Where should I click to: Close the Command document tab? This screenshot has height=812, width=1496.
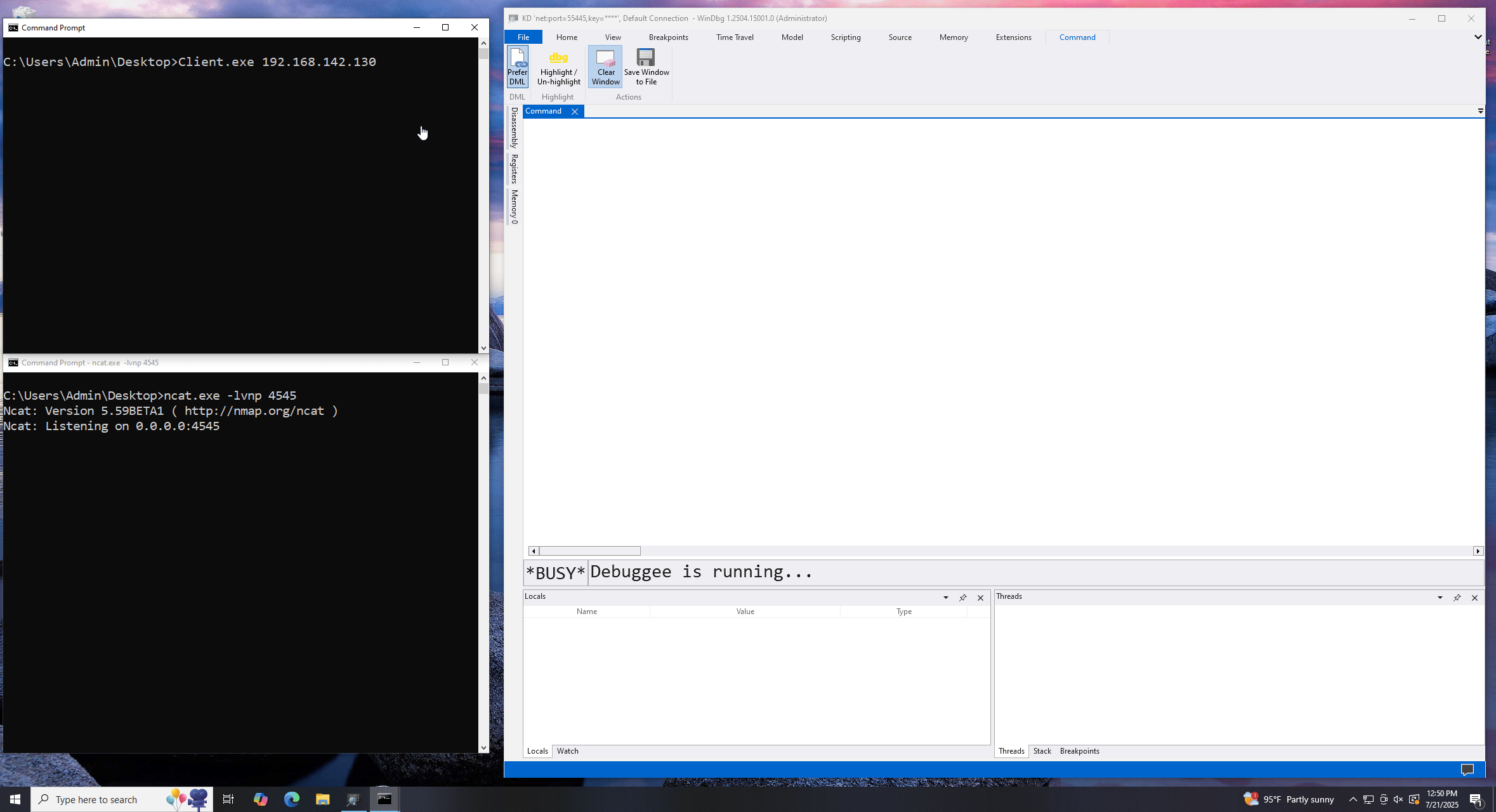pyautogui.click(x=575, y=112)
